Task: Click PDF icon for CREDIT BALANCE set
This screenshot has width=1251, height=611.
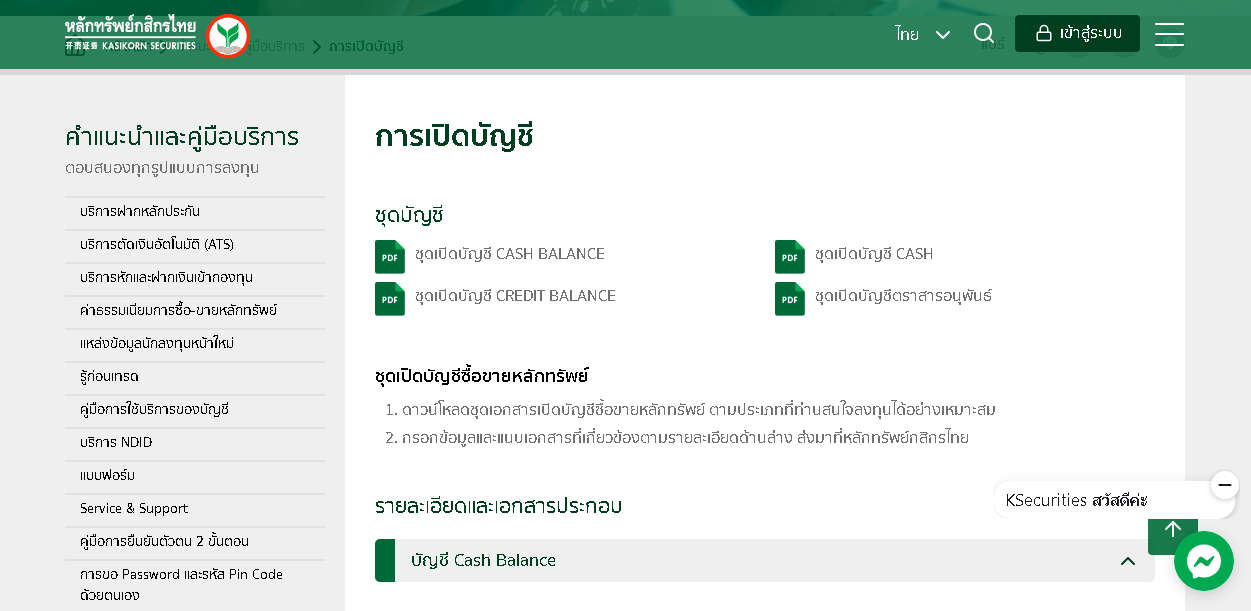Action: [x=390, y=298]
